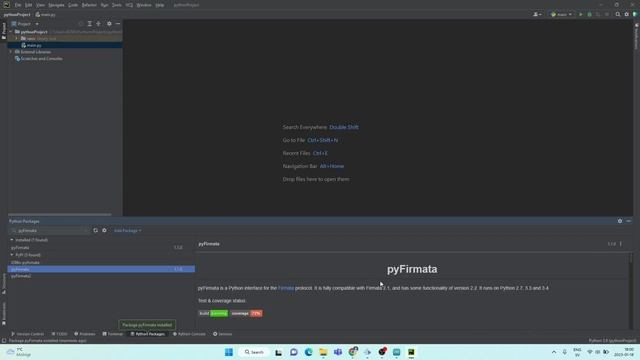Click the green Run button
This screenshot has height=360, width=640.
581,14
